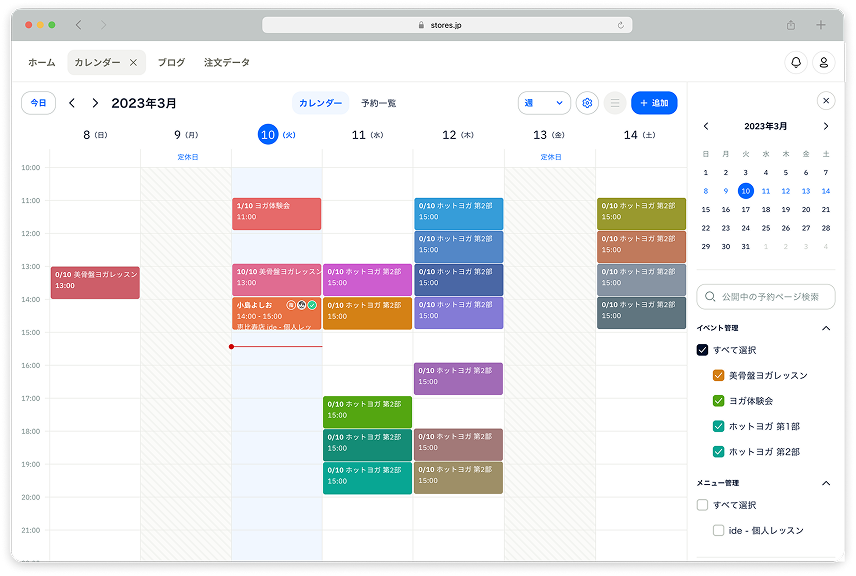Uncheck ホットヨガ 第1部 checkbox
This screenshot has width=856, height=576.
coord(718,426)
